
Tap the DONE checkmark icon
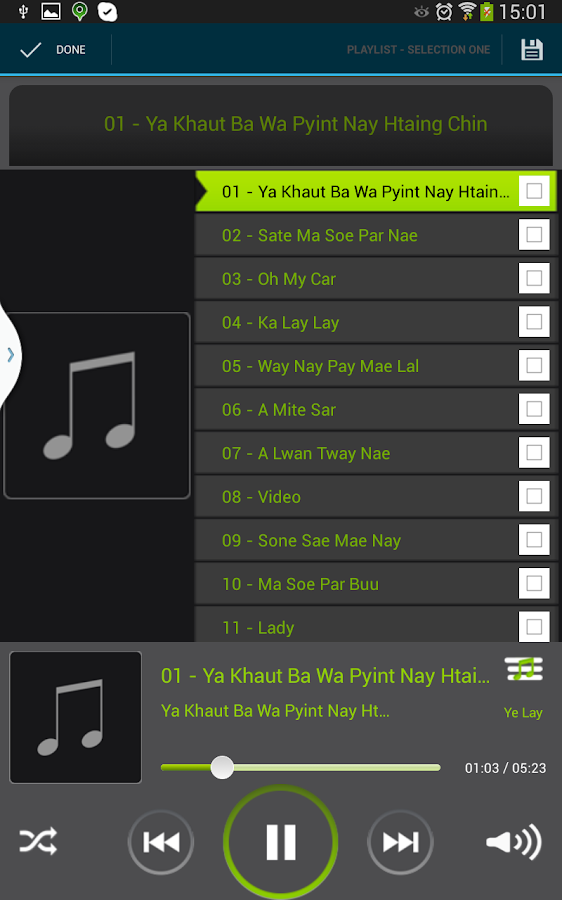30,50
